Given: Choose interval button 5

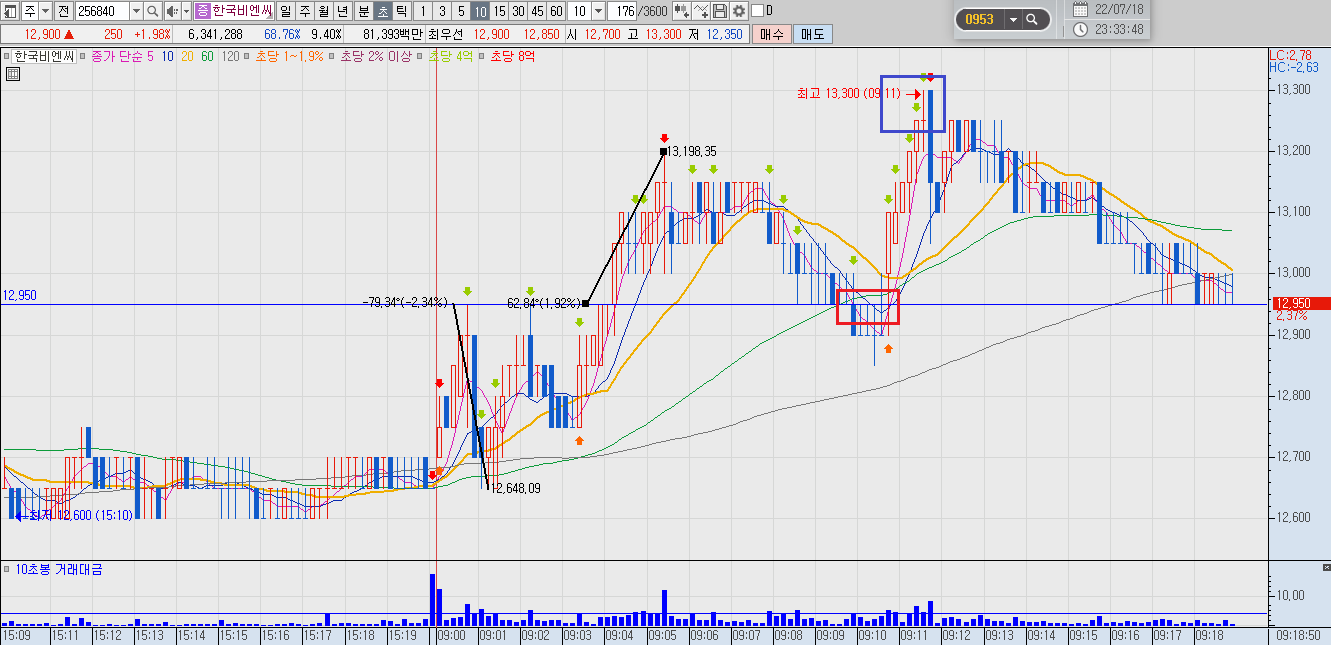Looking at the screenshot, I should (461, 11).
